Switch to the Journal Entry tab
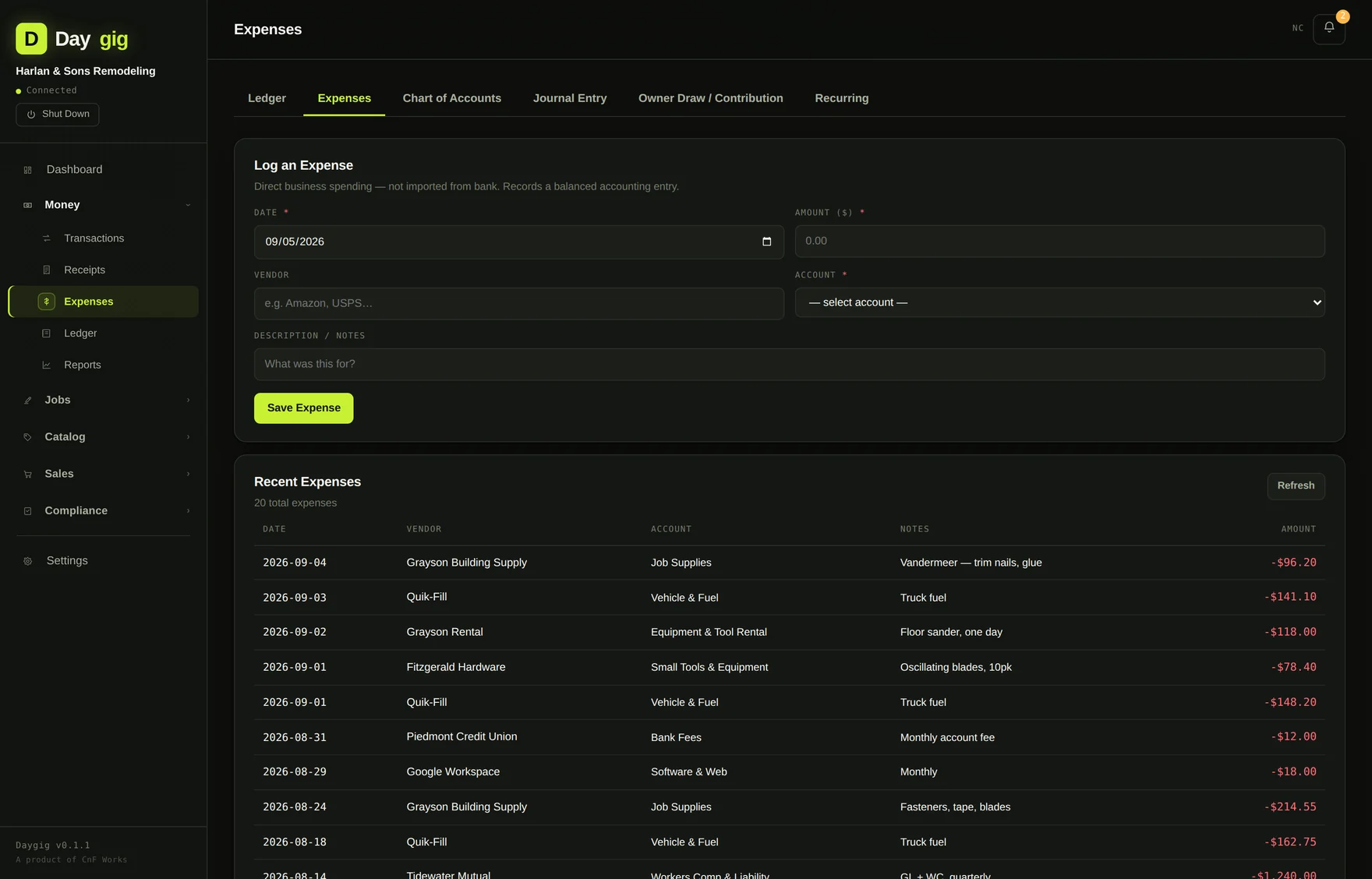This screenshot has height=879, width=1372. (x=570, y=98)
